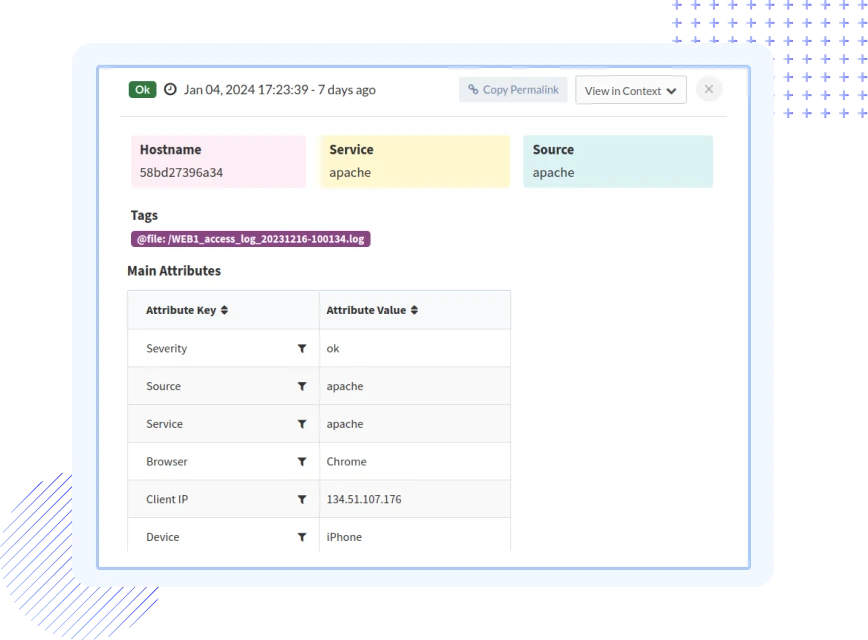Select the teal Source card
The height and width of the screenshot is (640, 868).
point(618,161)
